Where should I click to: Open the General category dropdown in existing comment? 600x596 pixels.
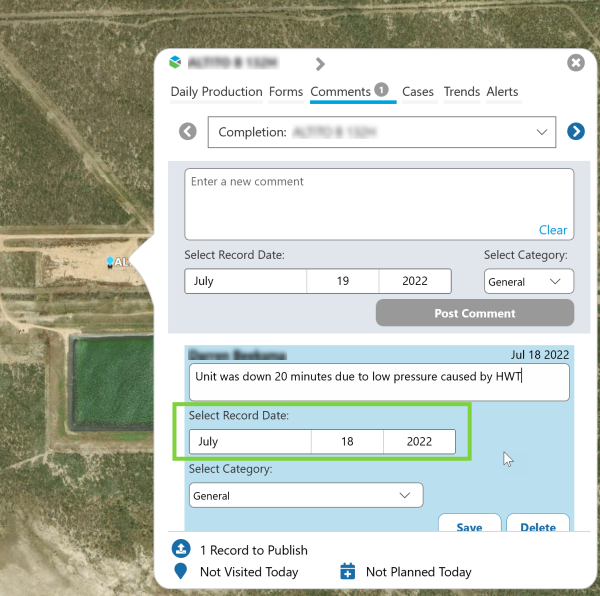pyautogui.click(x=306, y=495)
